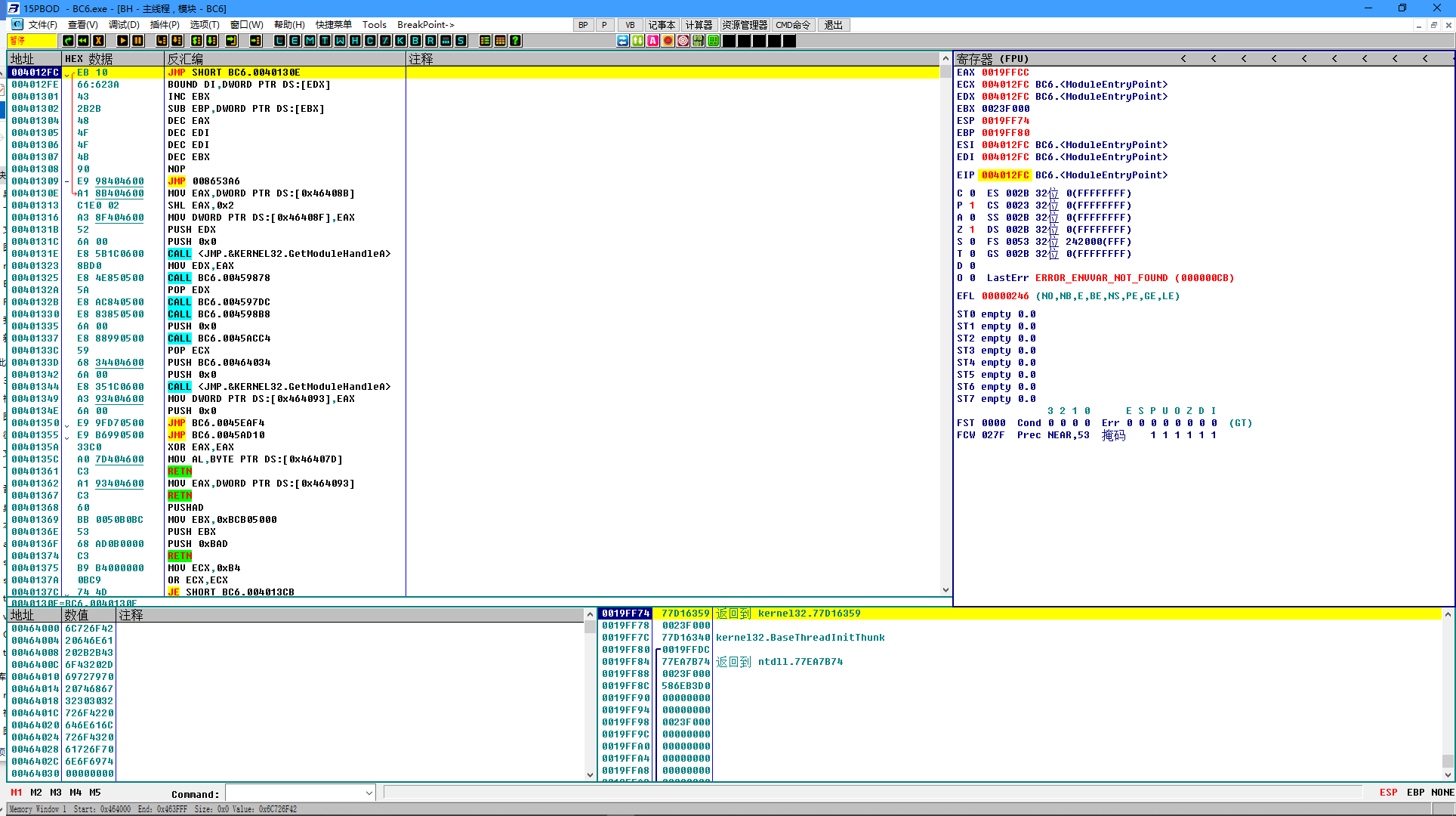
Task: Select the CALL GetModuleHandleA line at 0040131E
Action: (x=279, y=254)
